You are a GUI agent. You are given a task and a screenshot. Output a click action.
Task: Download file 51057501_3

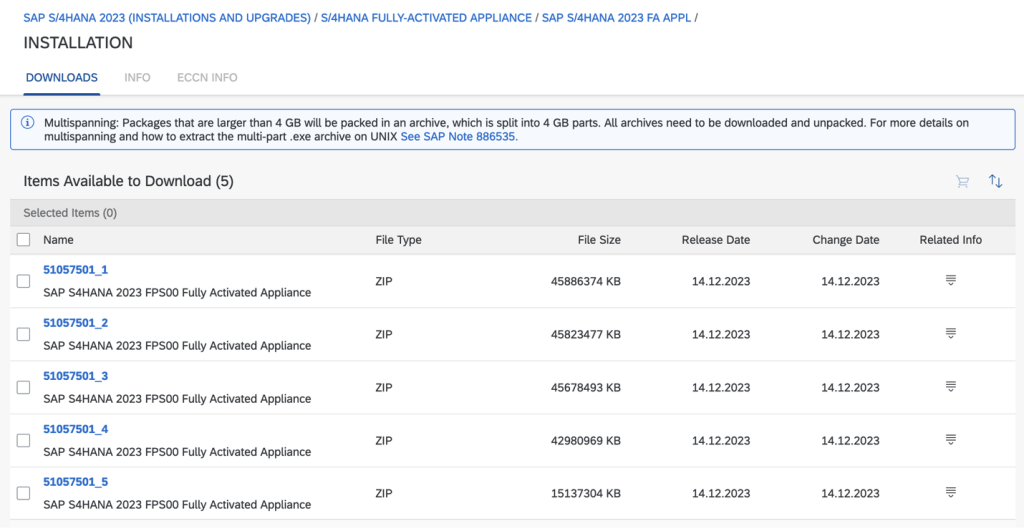[x=76, y=376]
